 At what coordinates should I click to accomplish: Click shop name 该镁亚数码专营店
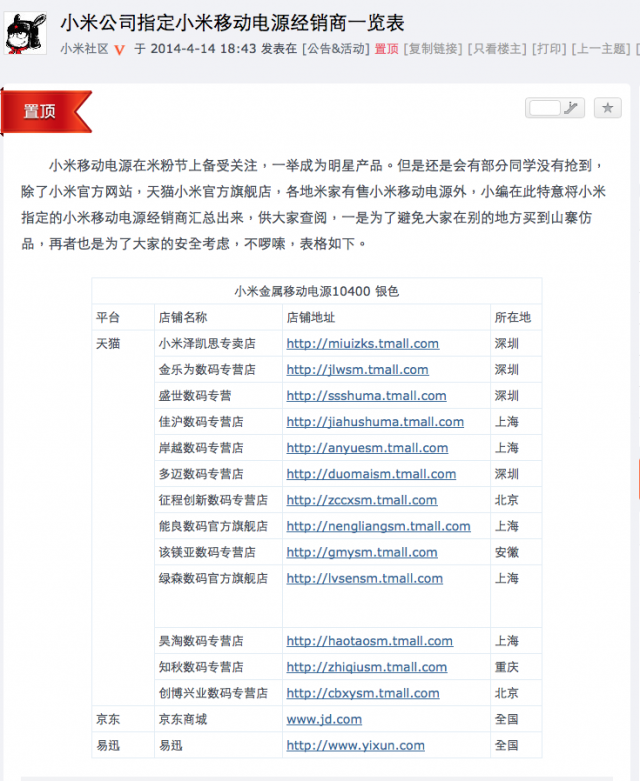coord(207,552)
